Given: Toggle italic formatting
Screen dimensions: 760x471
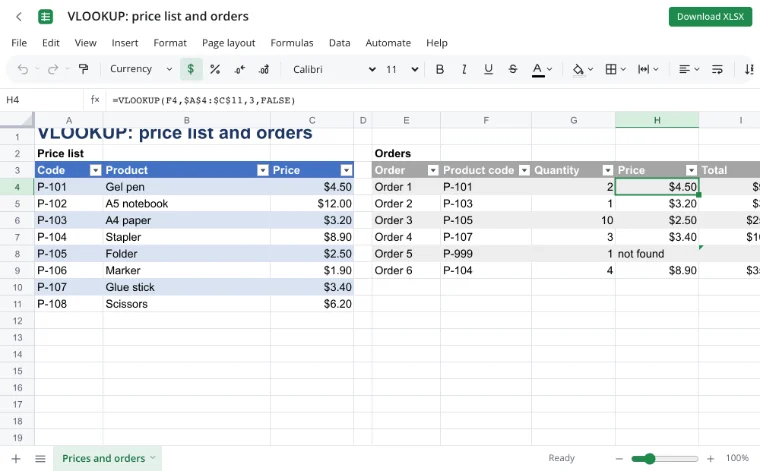Looking at the screenshot, I should tap(464, 69).
